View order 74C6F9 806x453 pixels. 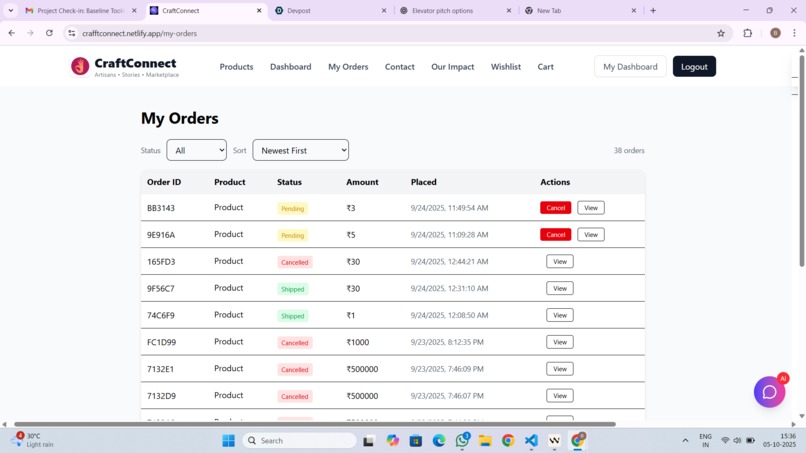pos(560,315)
